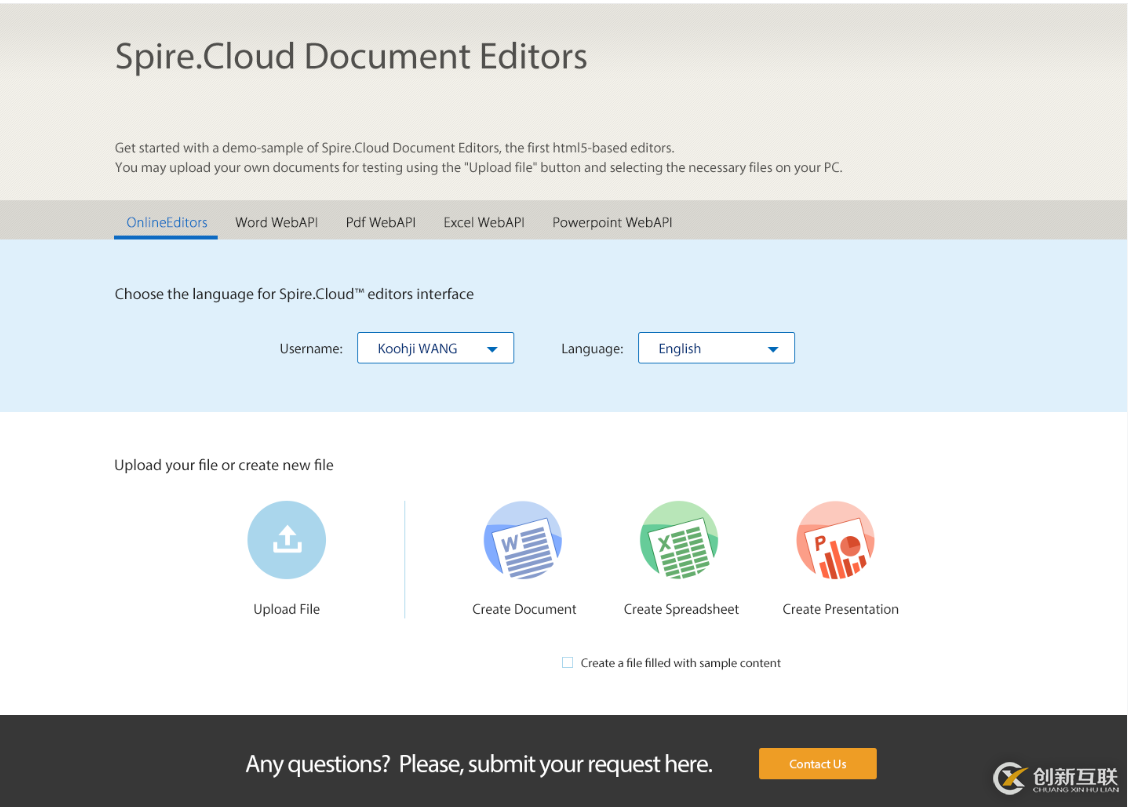Click the 'Upload your file or create new file' text
The image size is (1128, 807).
pos(224,465)
